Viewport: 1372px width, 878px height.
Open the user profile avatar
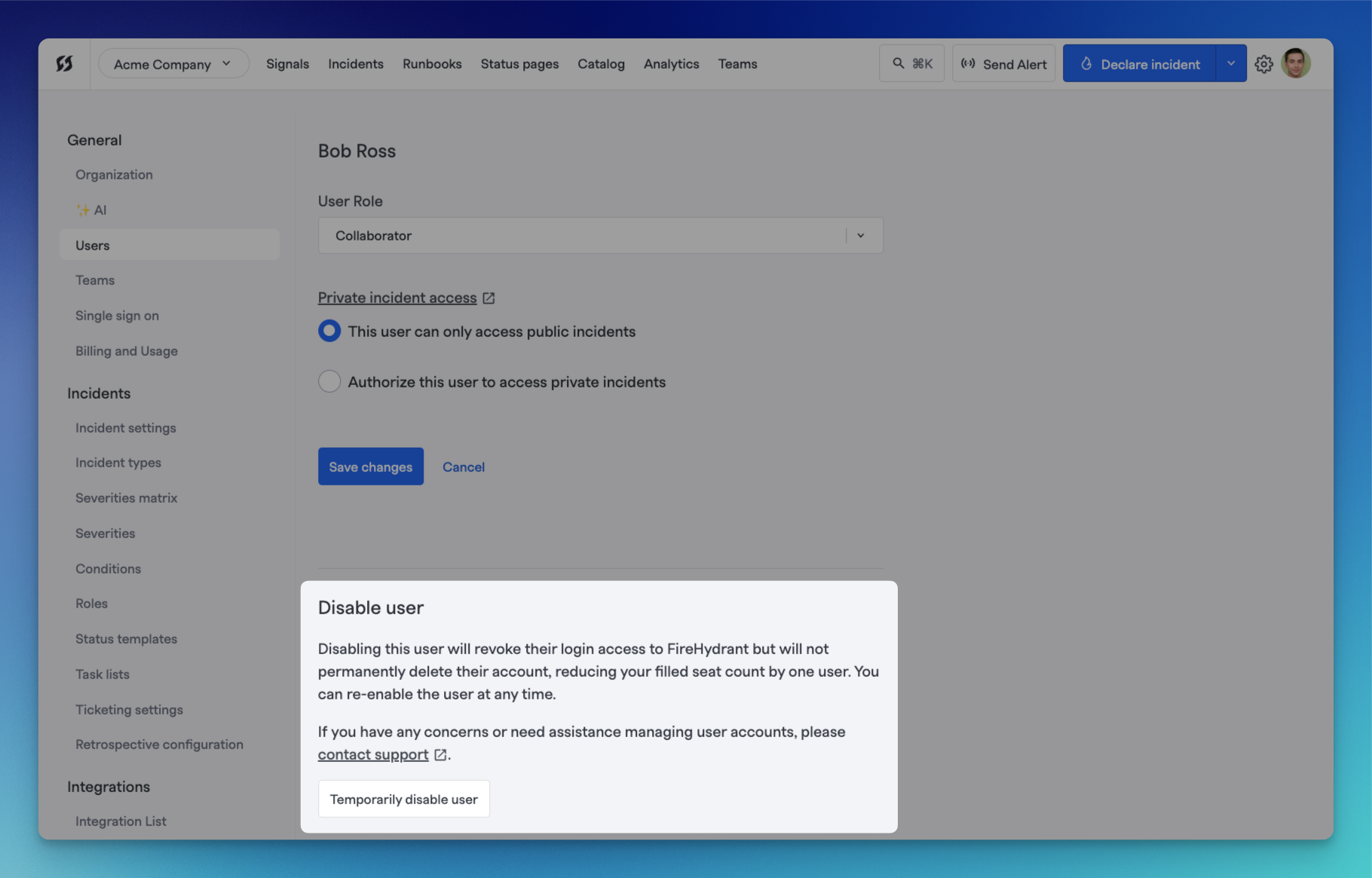coord(1296,63)
